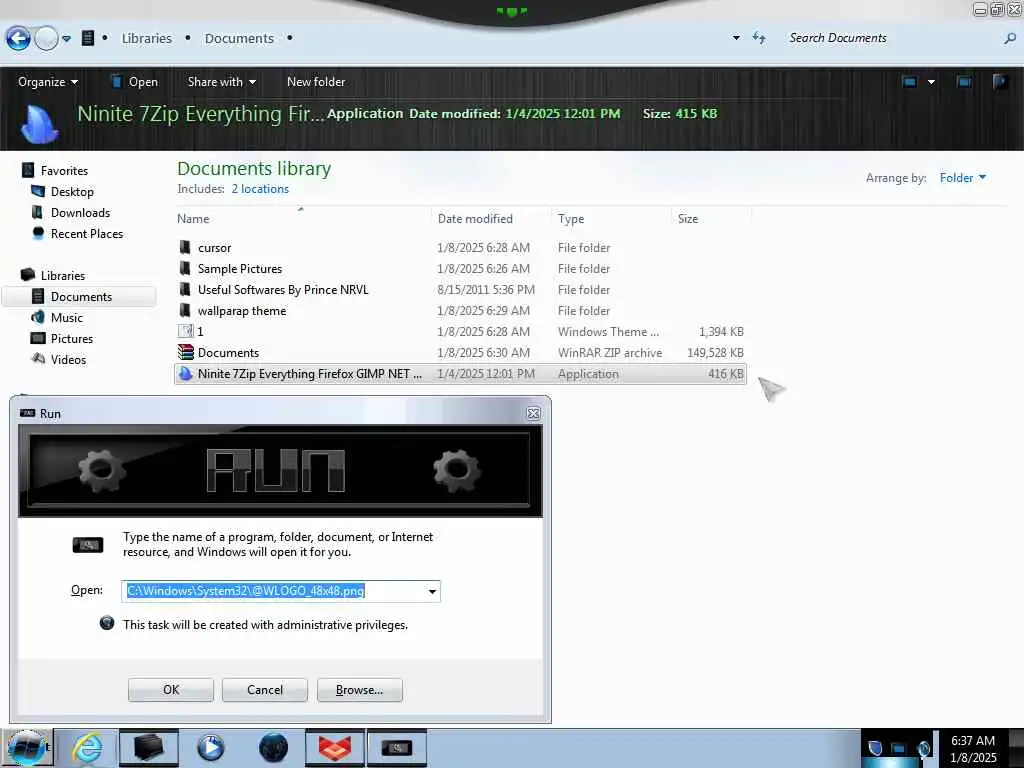Click the address bar library icon

[x=88, y=38]
